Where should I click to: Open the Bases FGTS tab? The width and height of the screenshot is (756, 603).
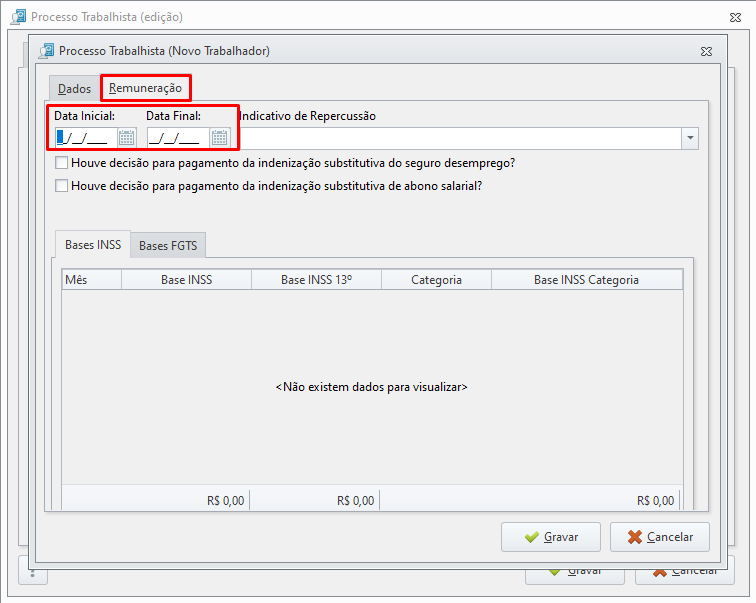168,245
